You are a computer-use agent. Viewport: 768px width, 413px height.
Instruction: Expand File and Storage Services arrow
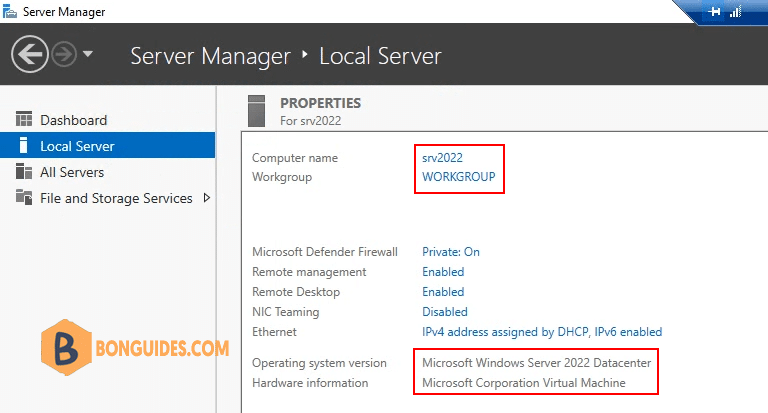pos(206,198)
